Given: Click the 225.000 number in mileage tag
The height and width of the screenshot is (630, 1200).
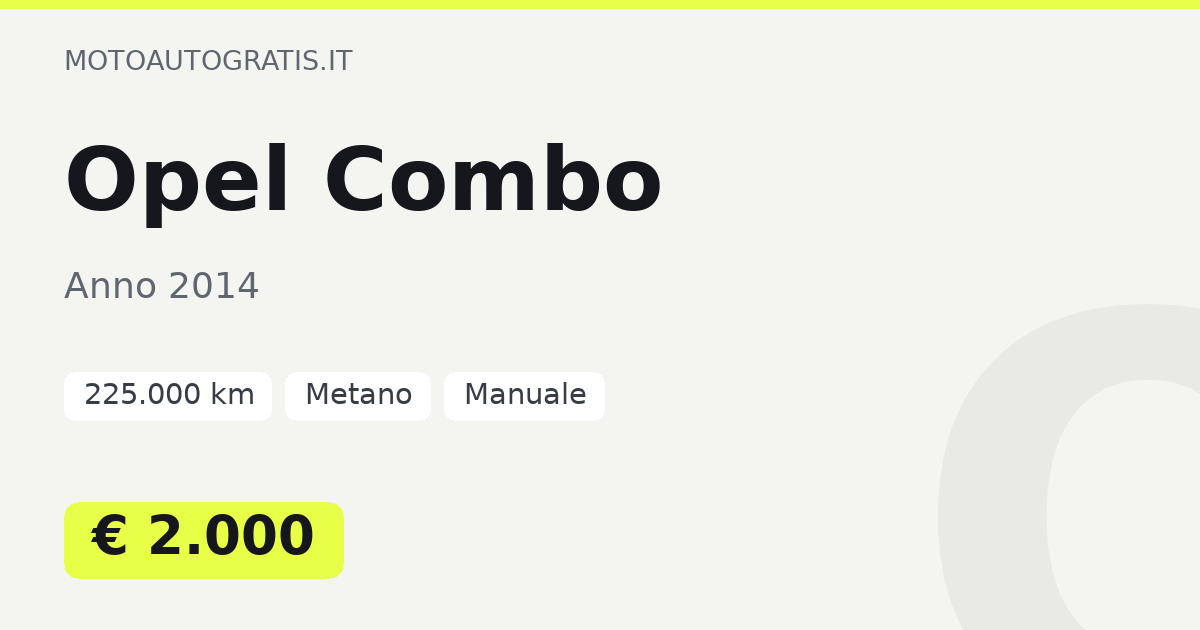Looking at the screenshot, I should (x=142, y=396).
